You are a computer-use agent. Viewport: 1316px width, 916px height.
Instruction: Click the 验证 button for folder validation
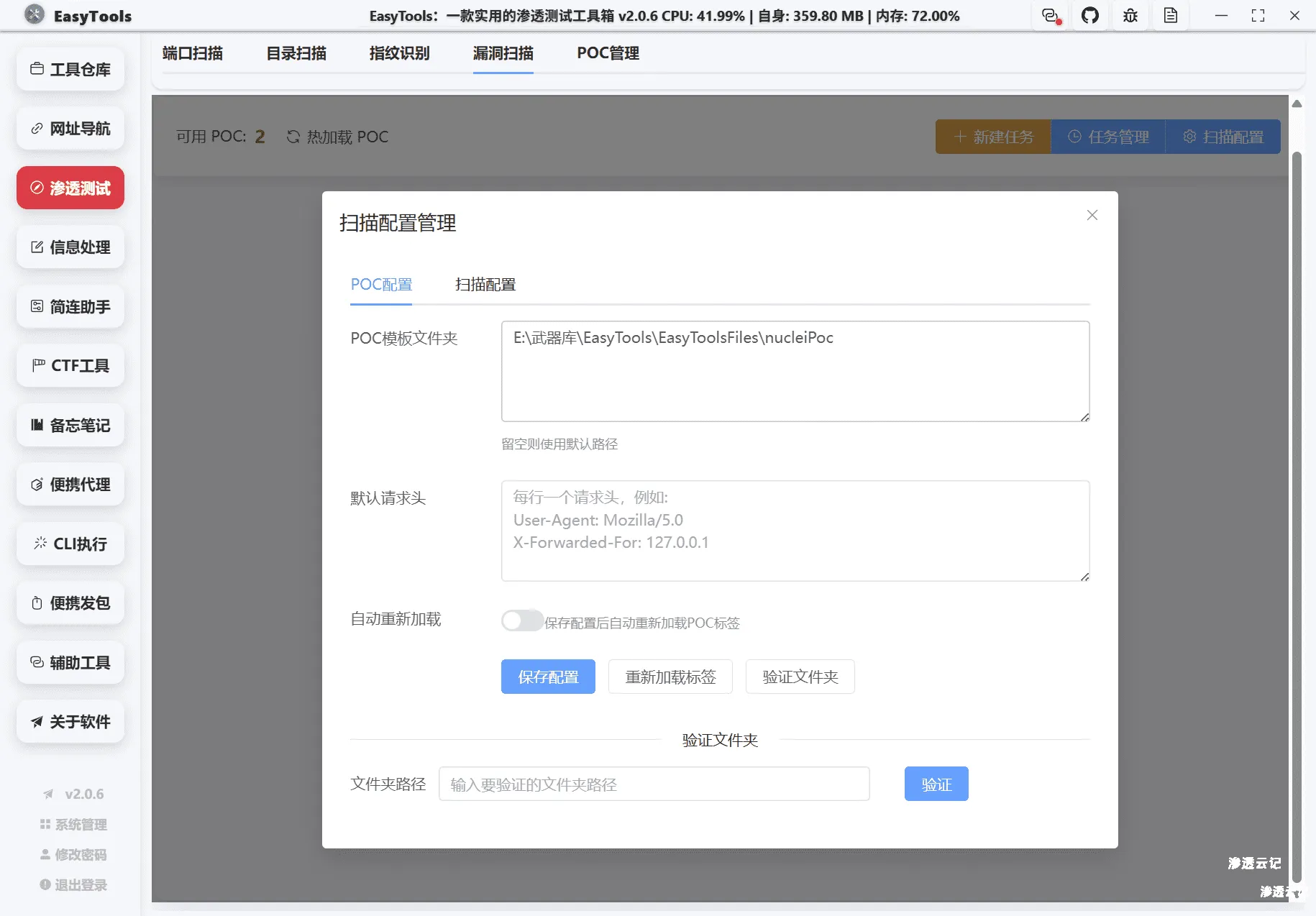click(936, 784)
